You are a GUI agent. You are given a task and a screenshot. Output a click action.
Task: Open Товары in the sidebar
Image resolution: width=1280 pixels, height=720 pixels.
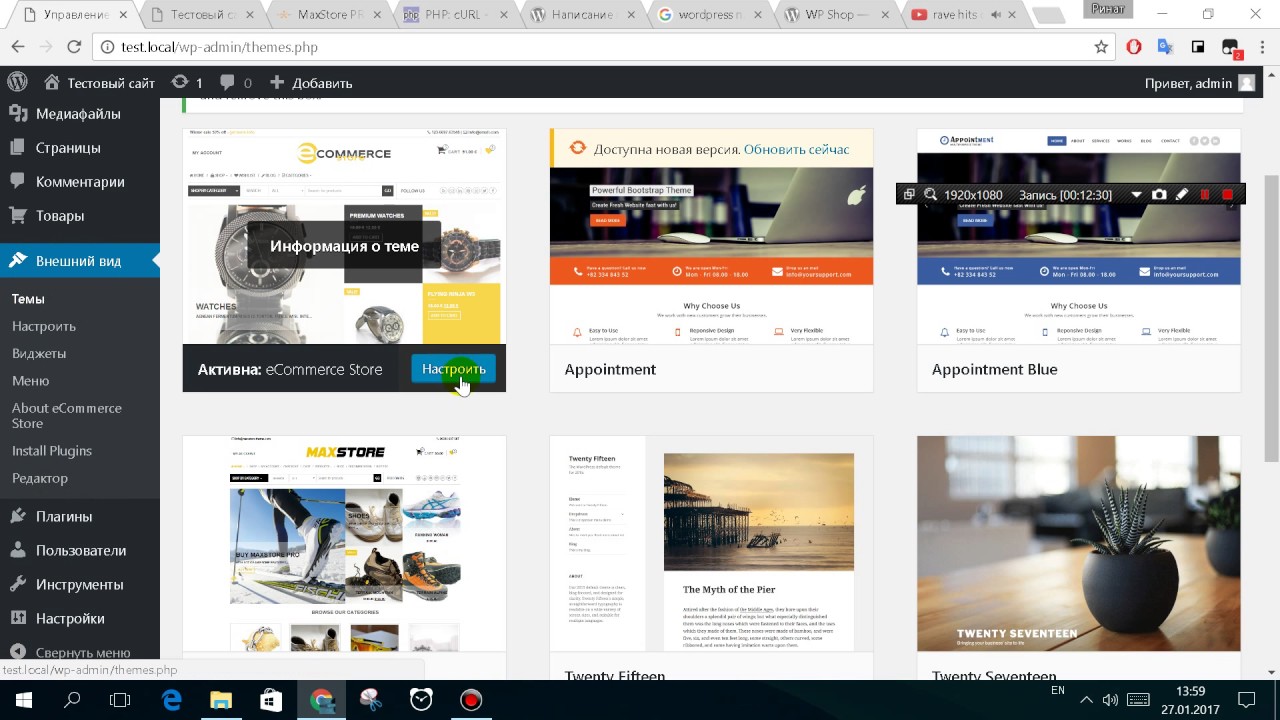[80, 216]
